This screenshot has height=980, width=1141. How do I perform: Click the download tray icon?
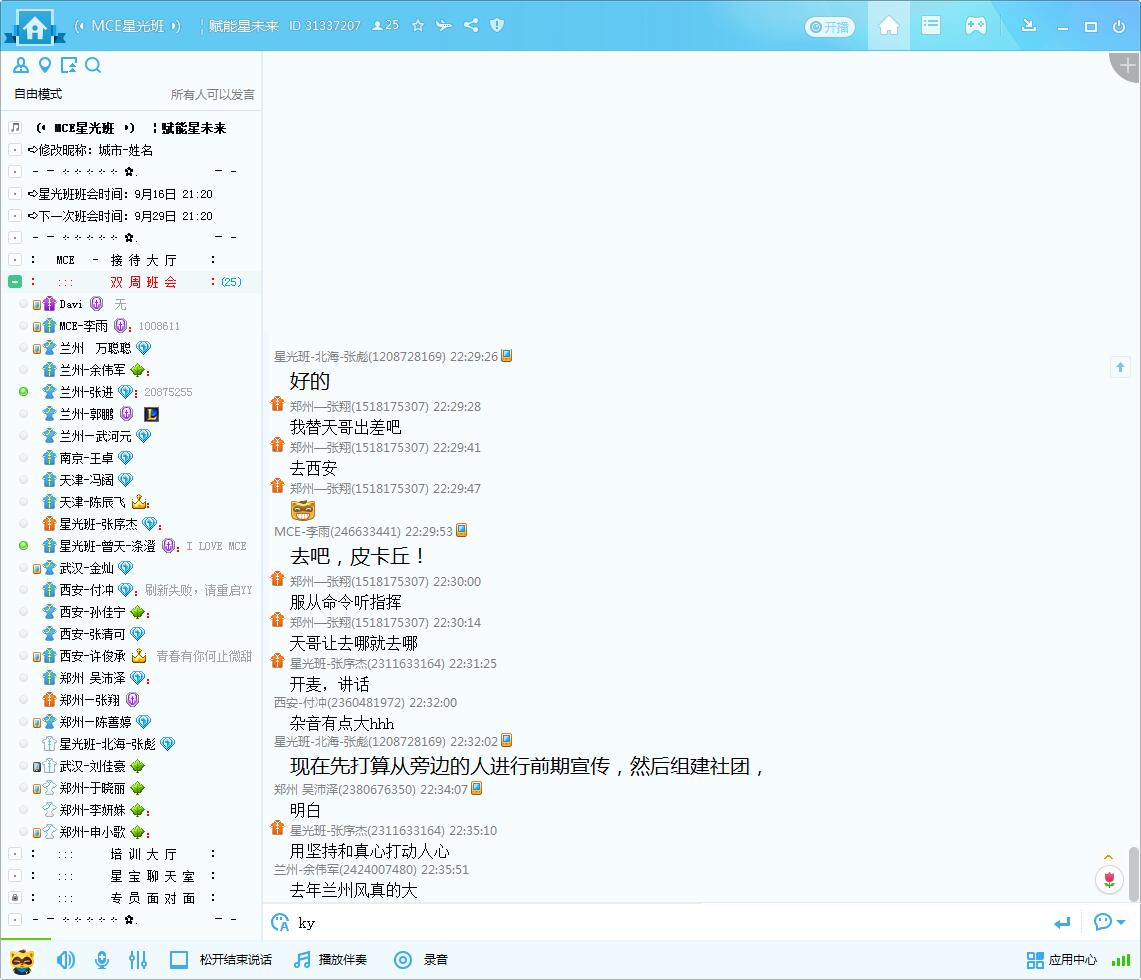coord(1028,25)
